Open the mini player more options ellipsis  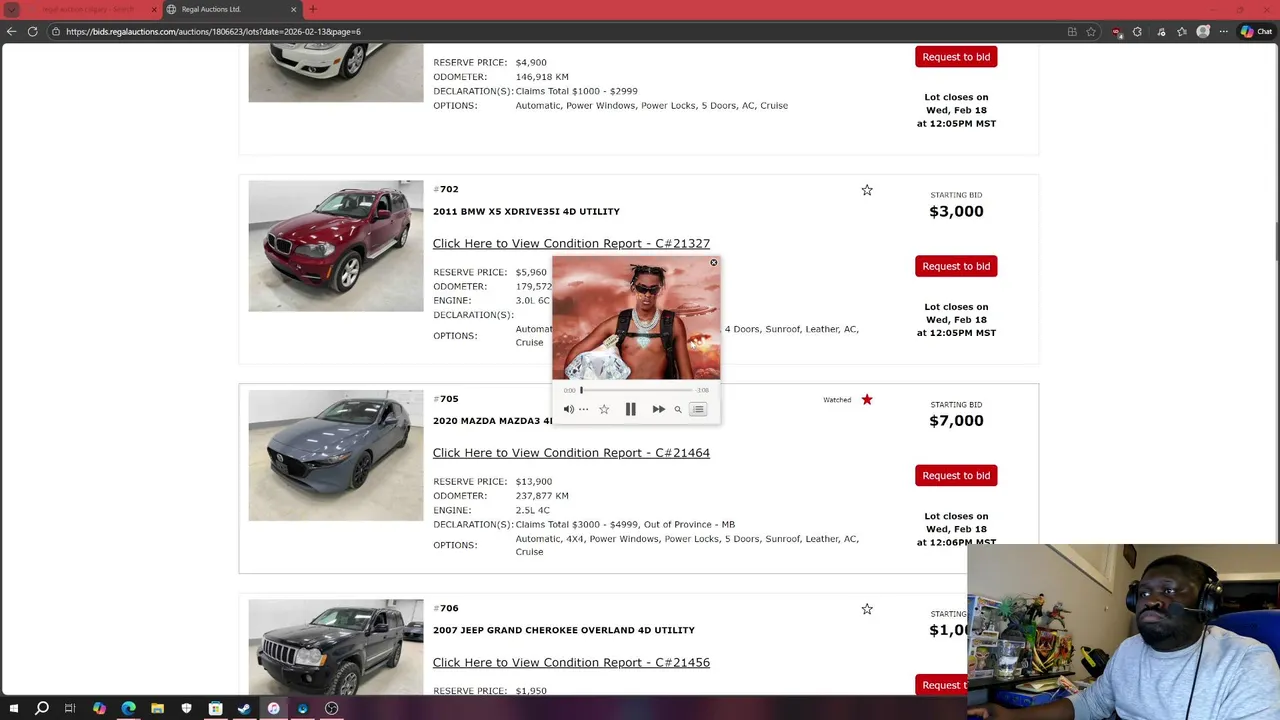click(584, 409)
